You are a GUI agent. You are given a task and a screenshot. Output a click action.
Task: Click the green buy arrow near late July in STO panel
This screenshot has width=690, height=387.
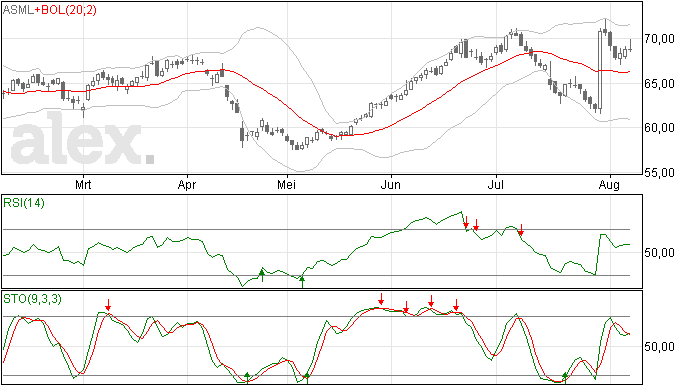(x=565, y=378)
